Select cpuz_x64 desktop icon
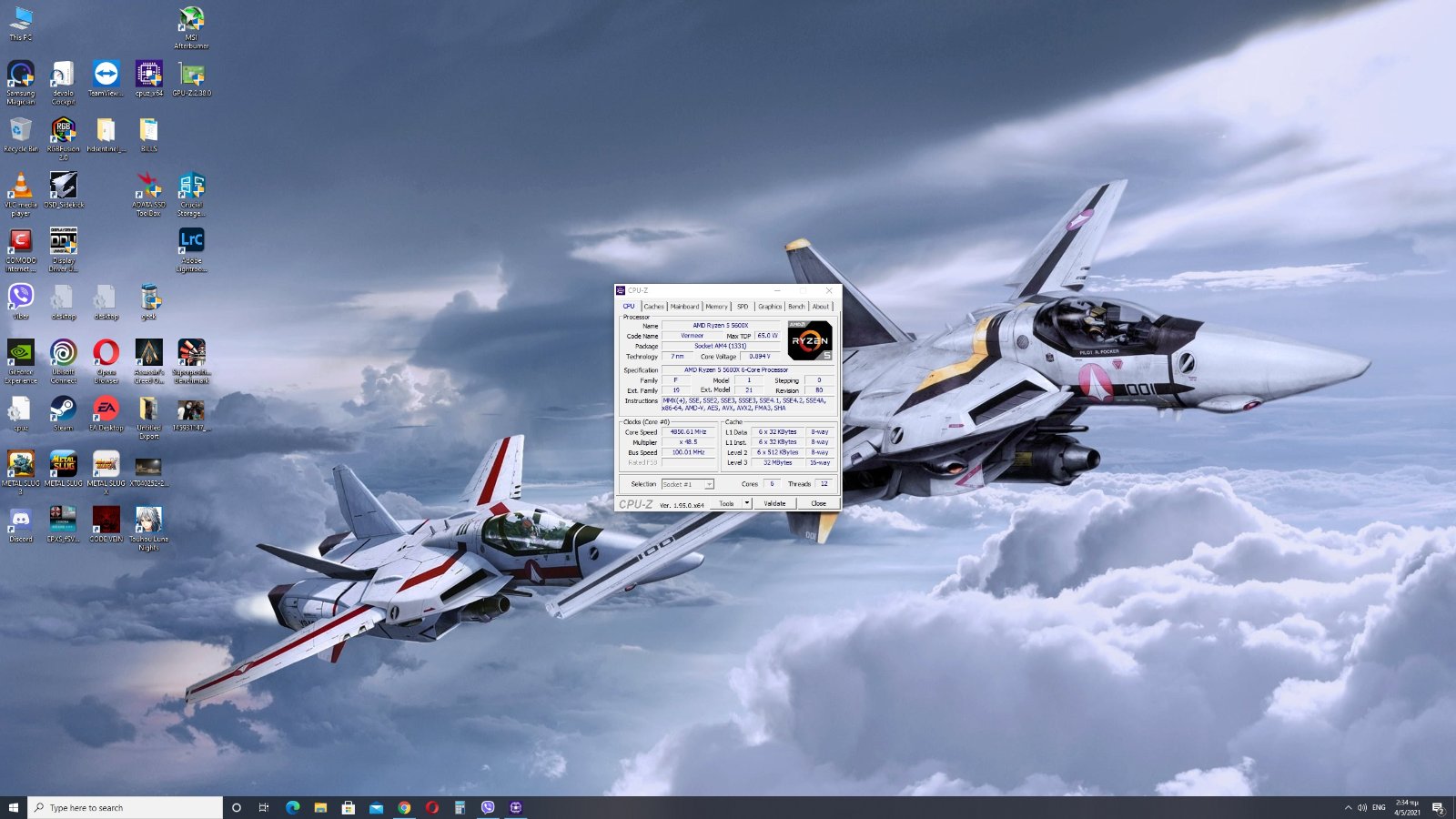This screenshot has height=819, width=1456. (x=148, y=79)
